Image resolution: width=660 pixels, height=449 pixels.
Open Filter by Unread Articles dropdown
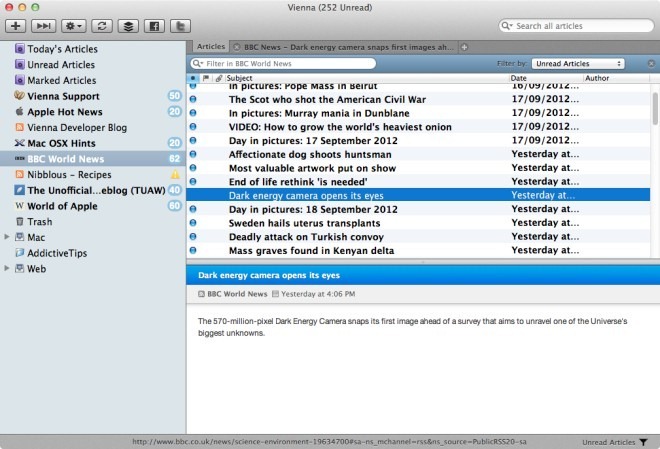(578, 64)
